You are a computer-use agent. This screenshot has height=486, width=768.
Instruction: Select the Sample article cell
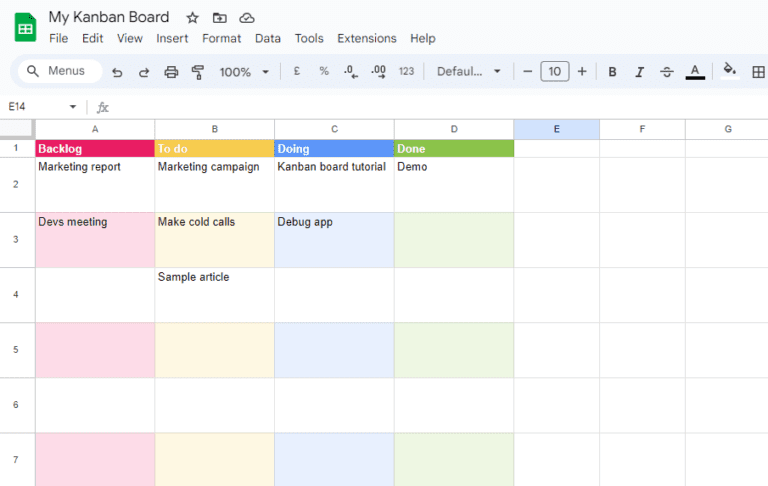tap(215, 295)
